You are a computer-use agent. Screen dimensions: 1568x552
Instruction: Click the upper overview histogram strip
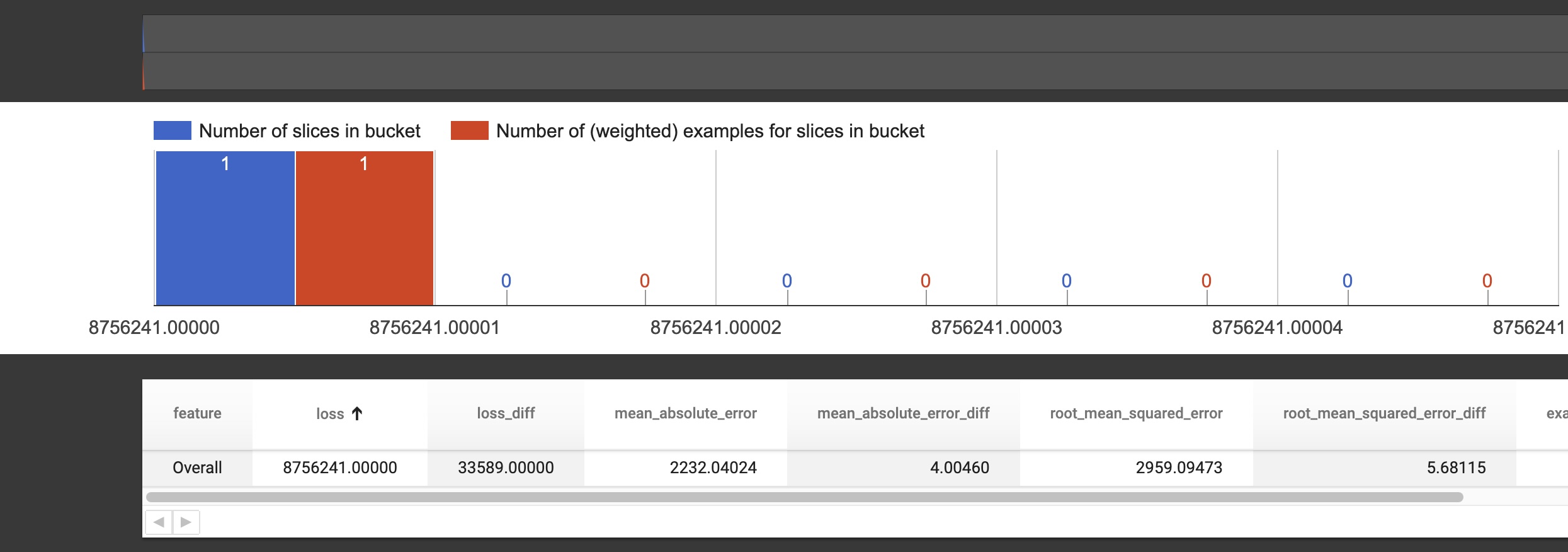coord(855,34)
